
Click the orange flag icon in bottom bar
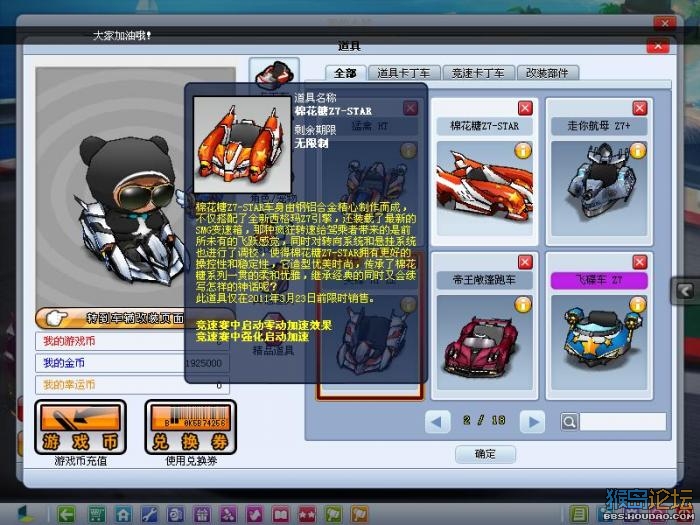(x=360, y=514)
